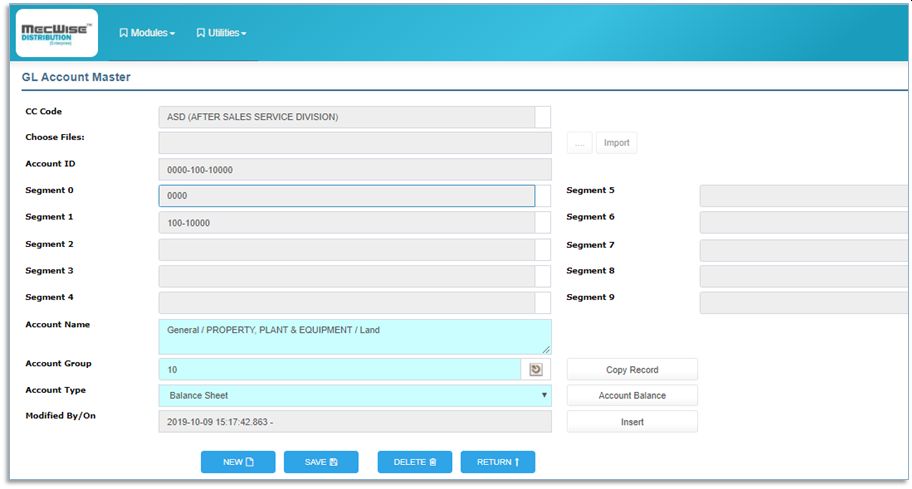
Task: Open the Modules menu
Action: coord(147,33)
